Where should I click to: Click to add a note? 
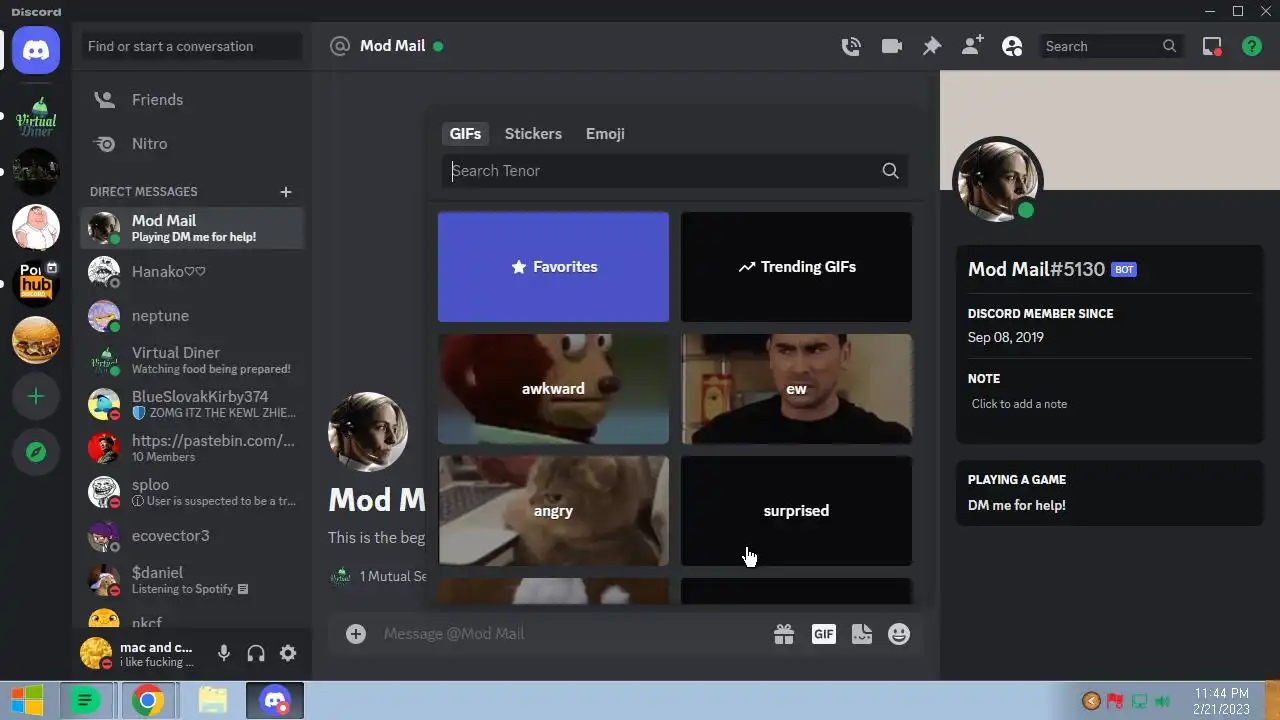point(1109,404)
